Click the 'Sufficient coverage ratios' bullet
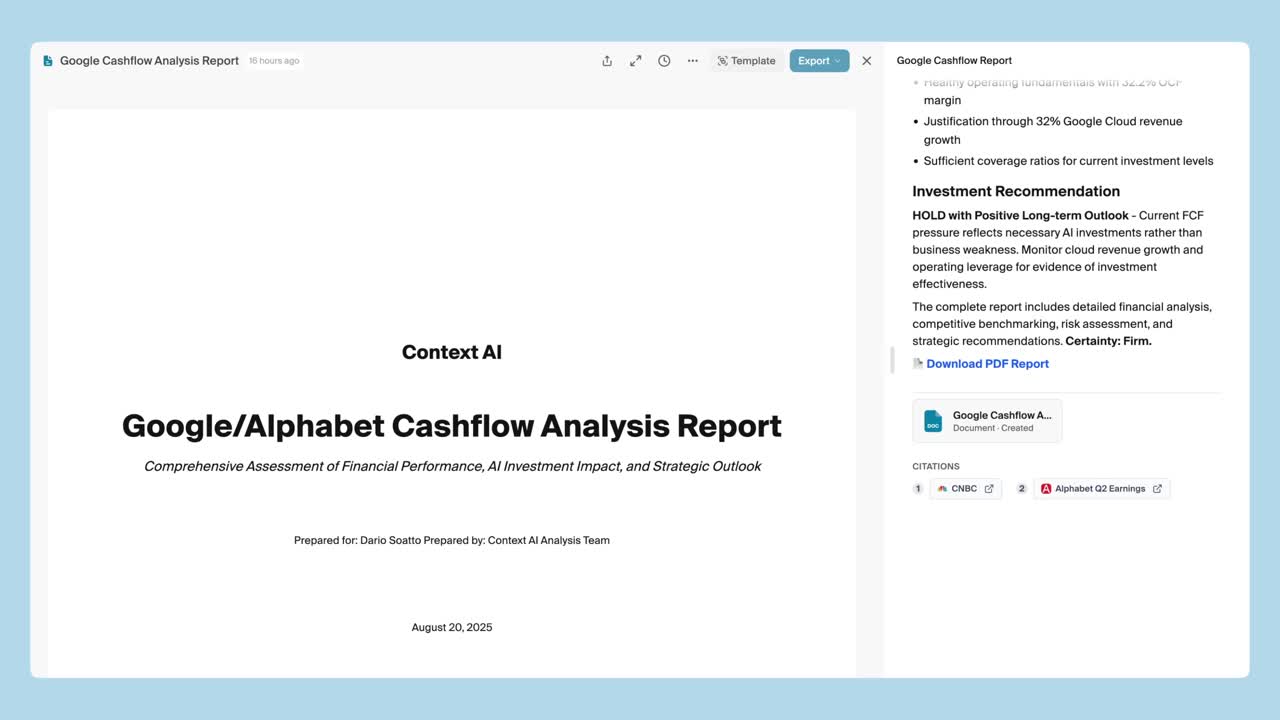The image size is (1280, 720). (x=1068, y=161)
